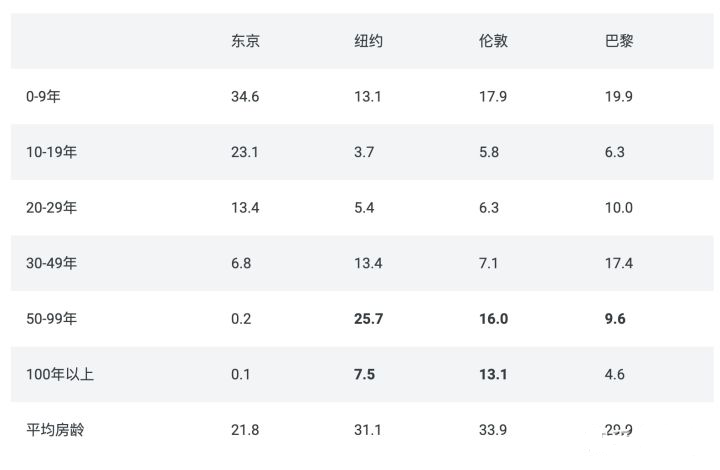Select the 23.1 cell in 10-19年 row

point(245,152)
